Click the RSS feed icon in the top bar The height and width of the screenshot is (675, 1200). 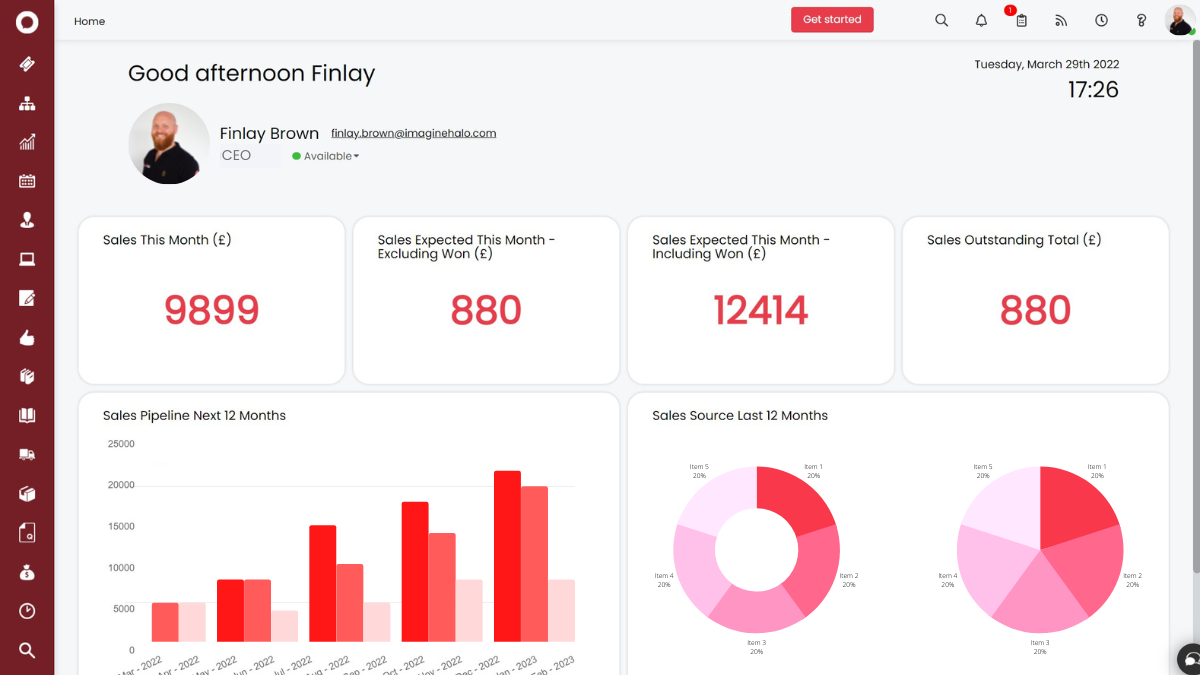pos(1060,19)
